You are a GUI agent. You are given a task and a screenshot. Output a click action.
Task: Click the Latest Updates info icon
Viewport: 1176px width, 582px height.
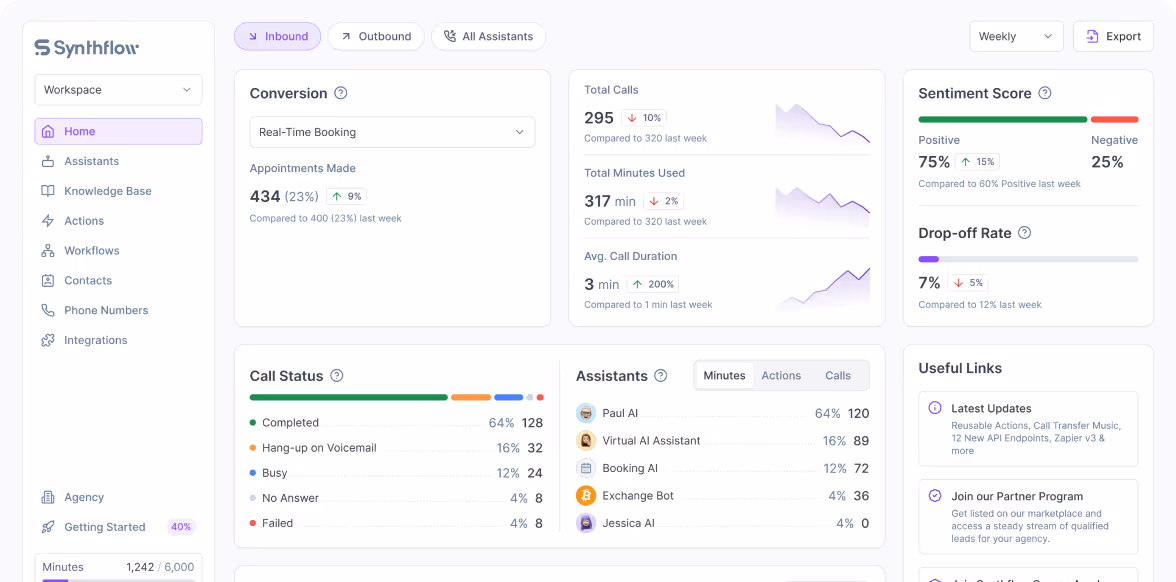pos(934,409)
